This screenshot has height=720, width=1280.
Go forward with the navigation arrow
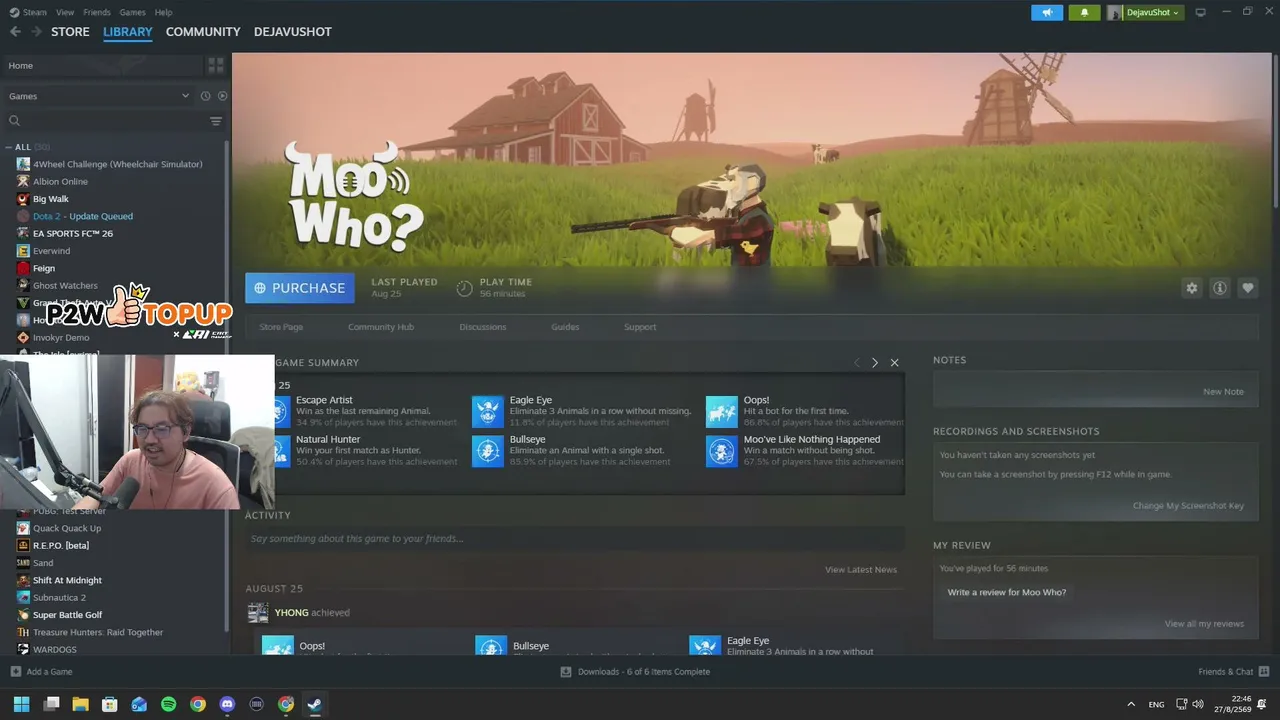click(37, 32)
